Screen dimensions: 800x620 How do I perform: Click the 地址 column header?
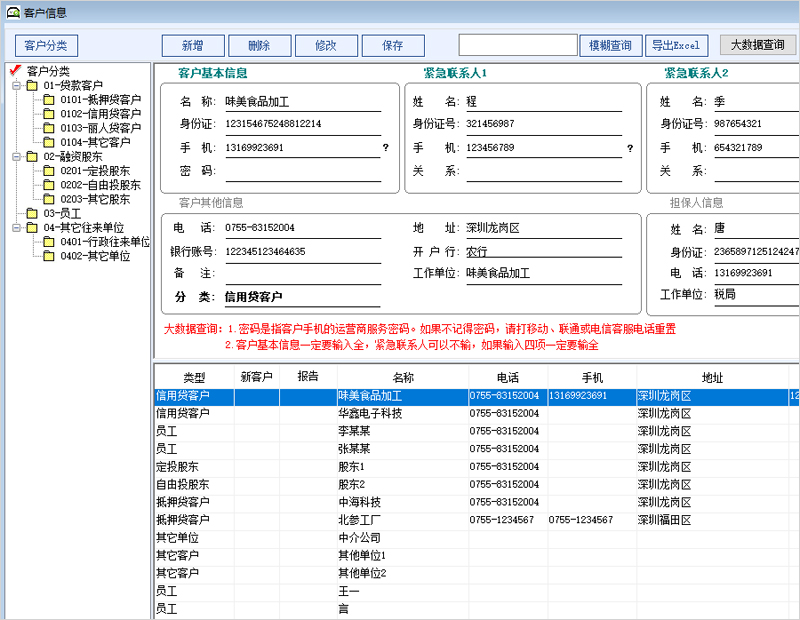(712, 378)
